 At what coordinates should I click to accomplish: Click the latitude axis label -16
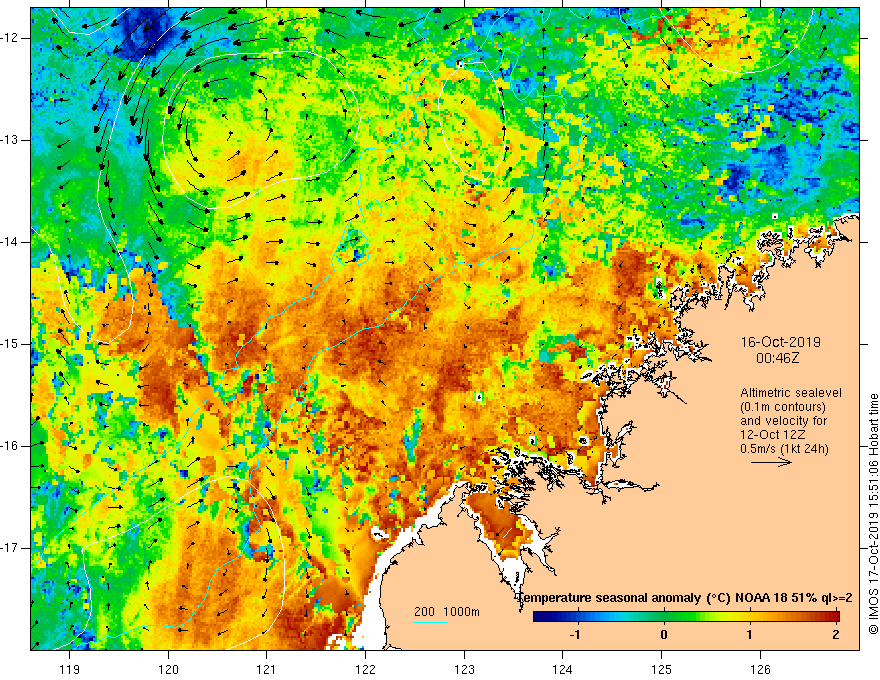pos(10,446)
